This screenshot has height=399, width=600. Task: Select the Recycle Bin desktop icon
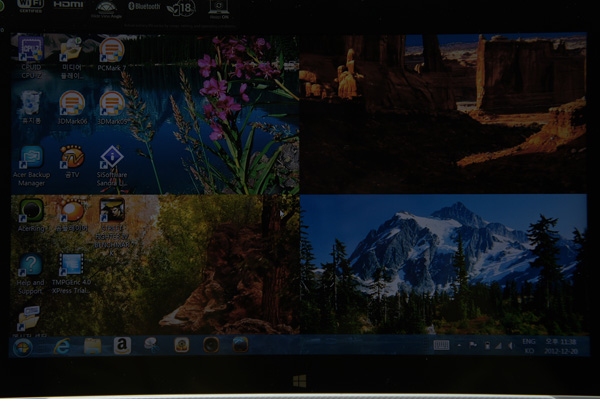point(31,107)
